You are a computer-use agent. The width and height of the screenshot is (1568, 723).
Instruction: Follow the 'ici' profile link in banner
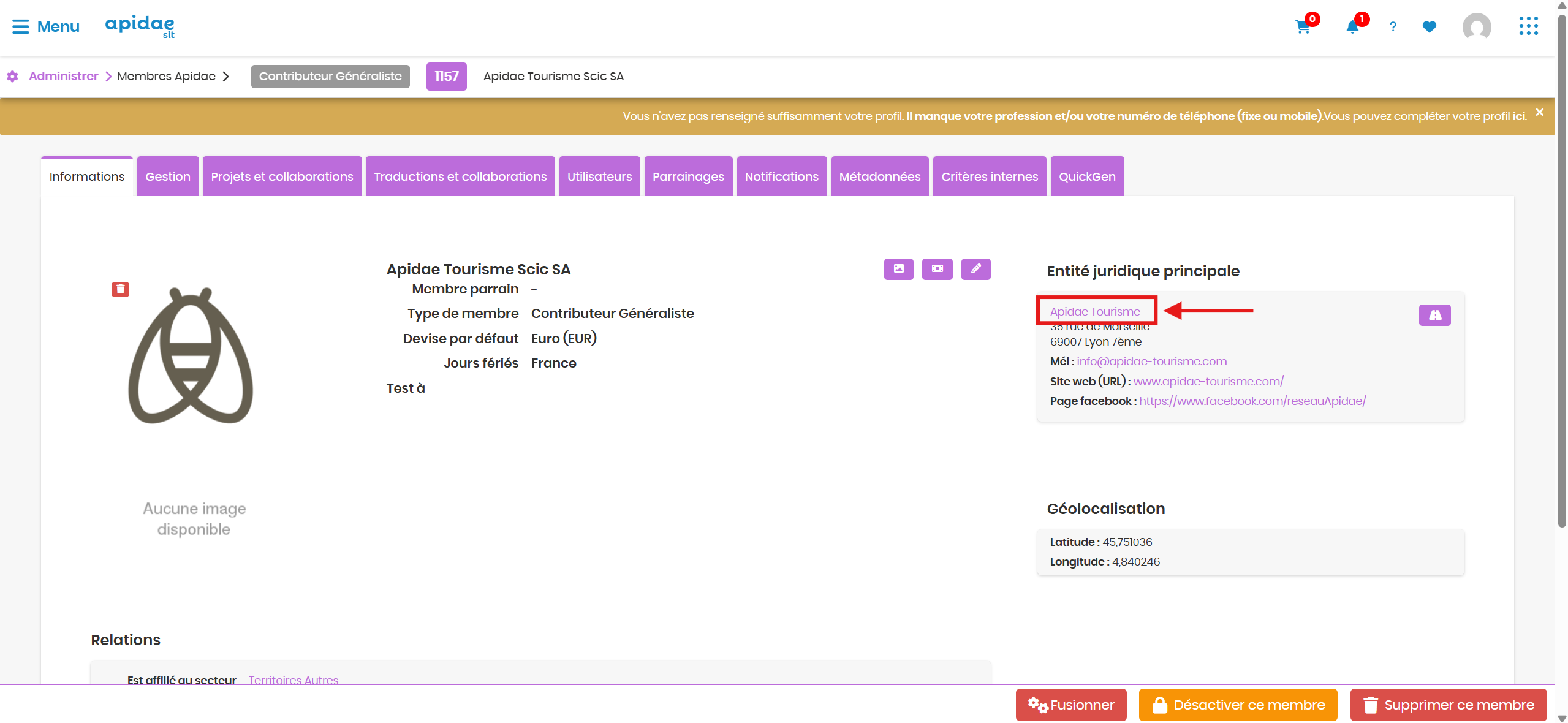[1518, 116]
